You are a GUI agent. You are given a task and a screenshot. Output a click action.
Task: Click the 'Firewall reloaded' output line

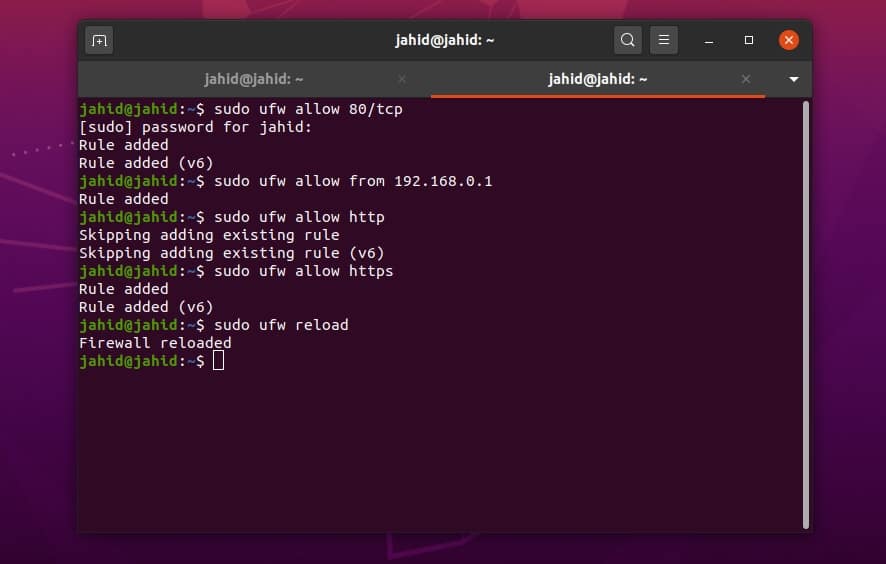coord(155,343)
